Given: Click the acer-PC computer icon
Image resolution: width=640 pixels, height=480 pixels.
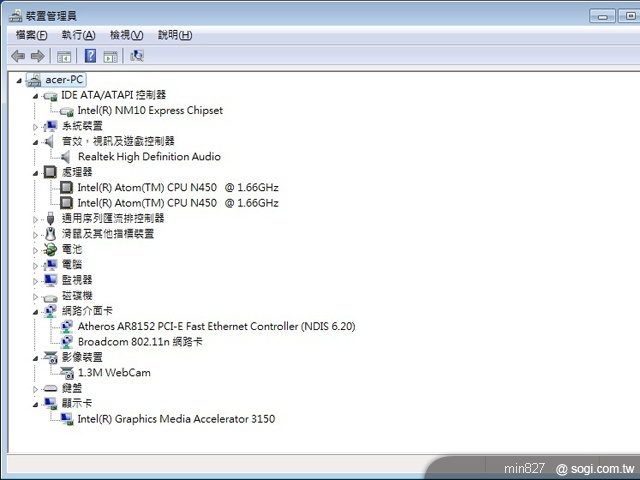Looking at the screenshot, I should 34,80.
